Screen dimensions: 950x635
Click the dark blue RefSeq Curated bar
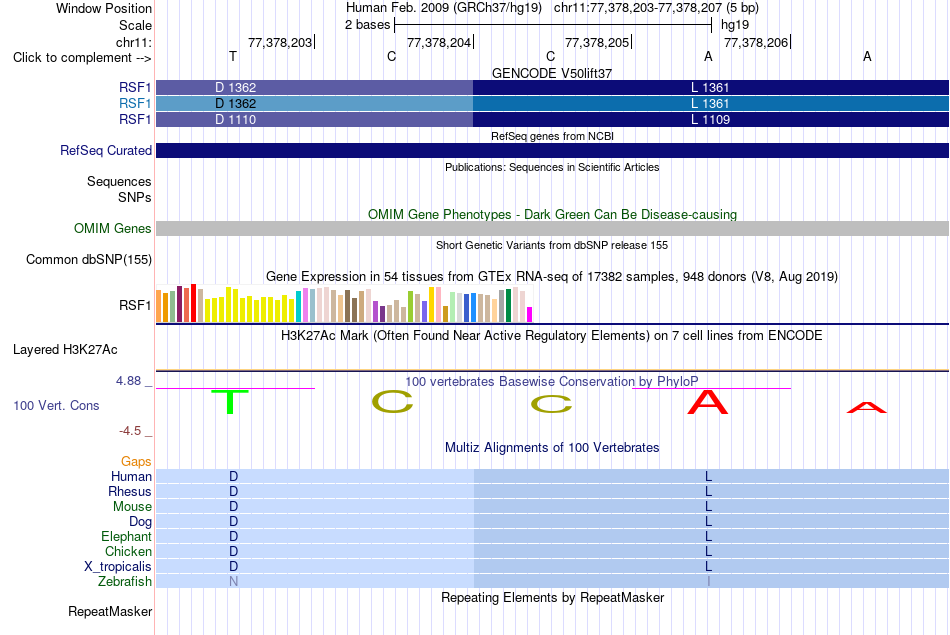552,150
